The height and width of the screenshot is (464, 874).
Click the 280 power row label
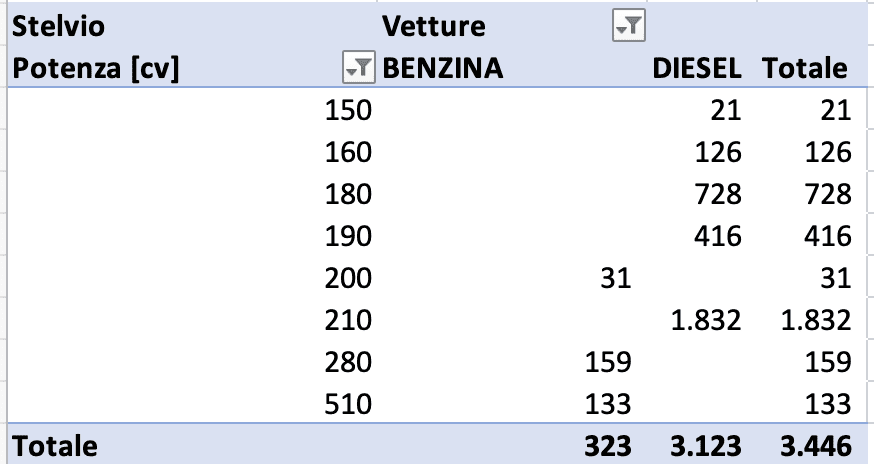(349, 362)
